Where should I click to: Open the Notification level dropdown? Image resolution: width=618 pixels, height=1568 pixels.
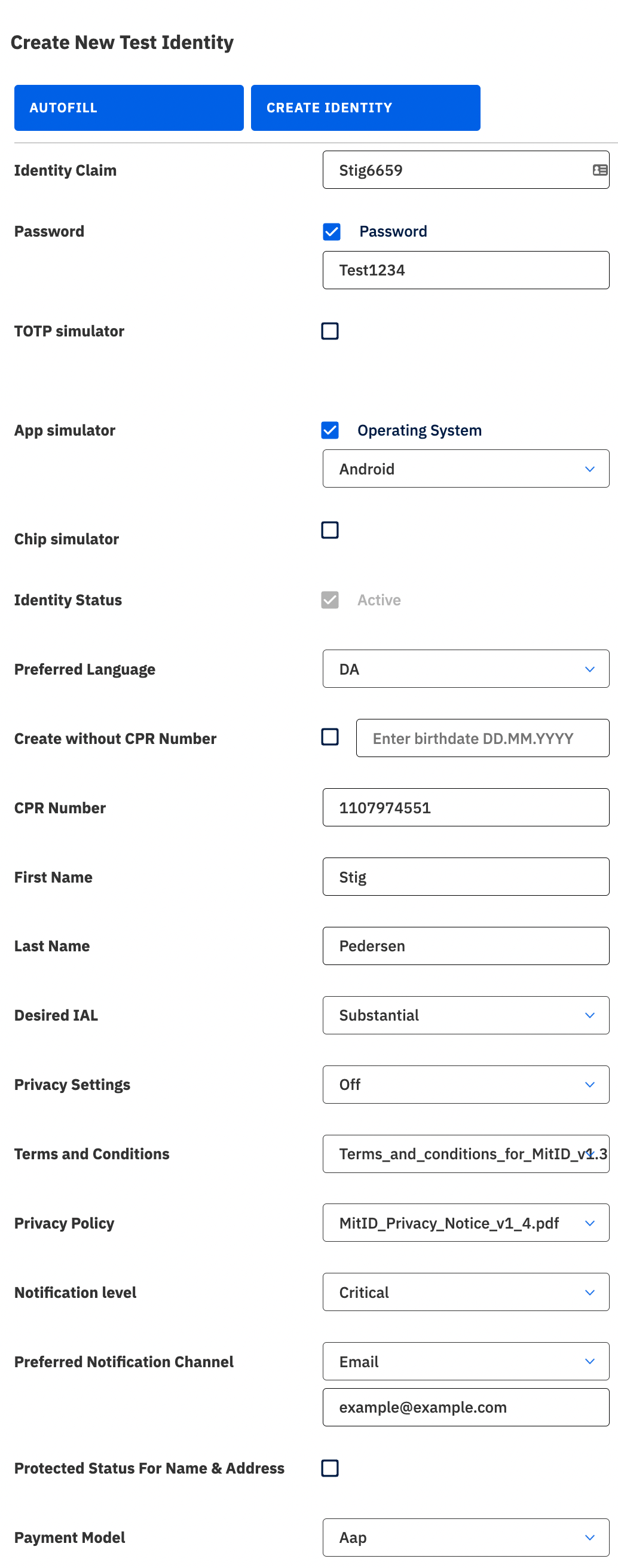tap(465, 1292)
